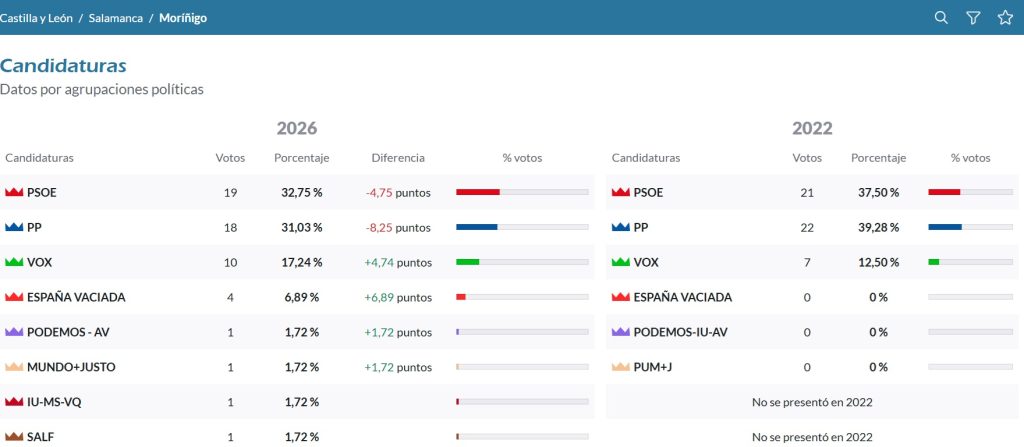1024x447 pixels.
Task: Select the Moríñigo breadcrumb item
Action: (x=183, y=18)
